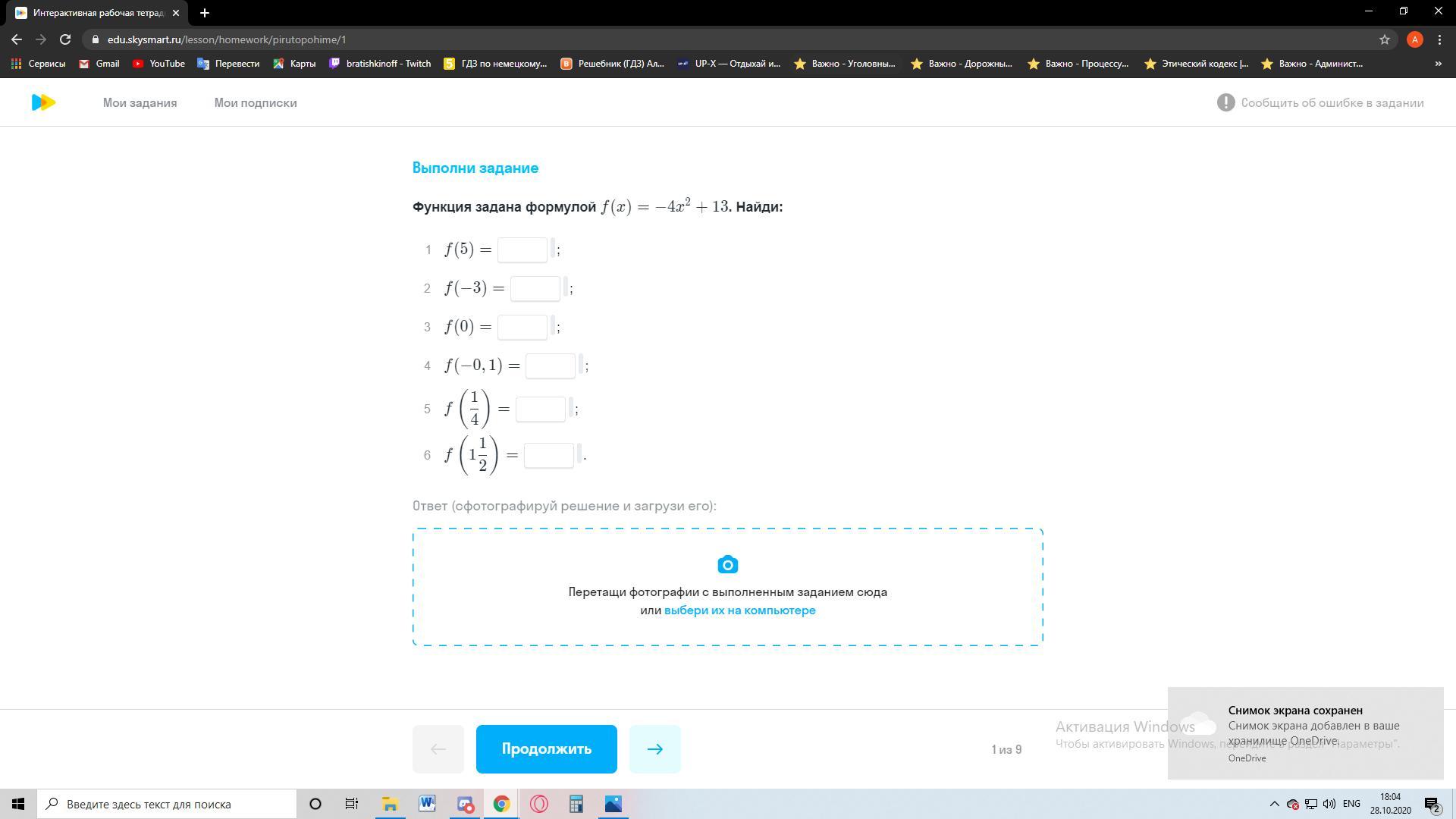Click the f(5) answer input field
Image resolution: width=1456 pixels, height=819 pixels.
[523, 250]
